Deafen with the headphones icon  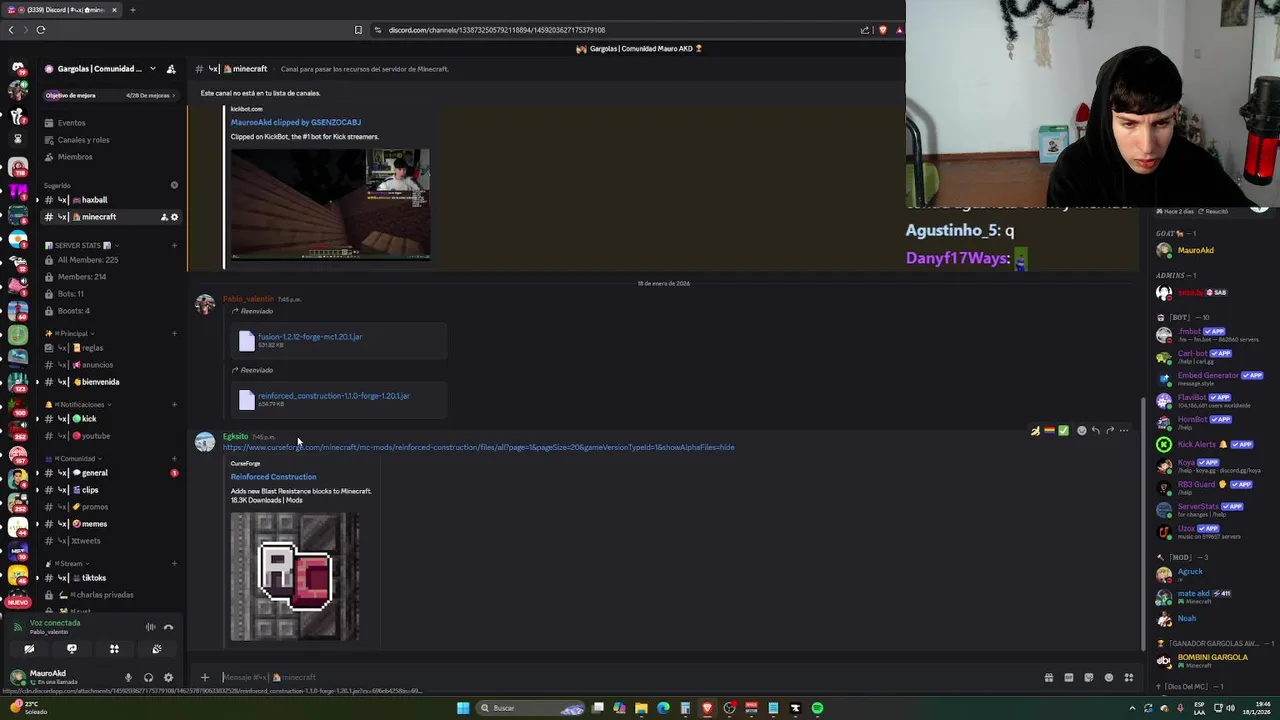pyautogui.click(x=148, y=677)
